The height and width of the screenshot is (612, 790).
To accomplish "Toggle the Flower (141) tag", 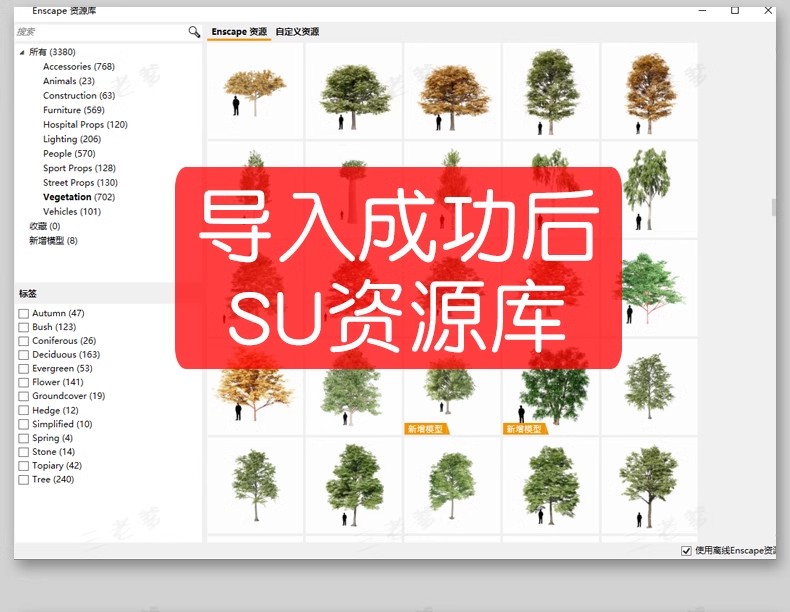I will pyautogui.click(x=24, y=383).
